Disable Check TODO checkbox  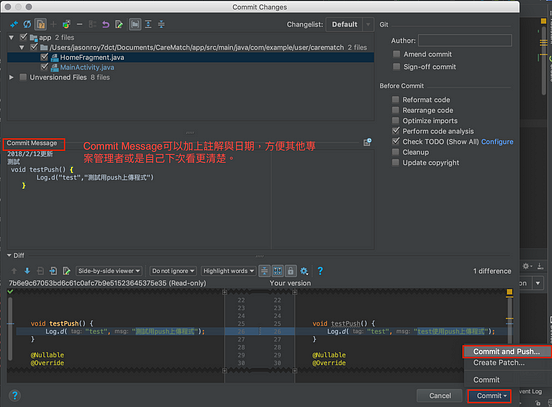pos(396,142)
